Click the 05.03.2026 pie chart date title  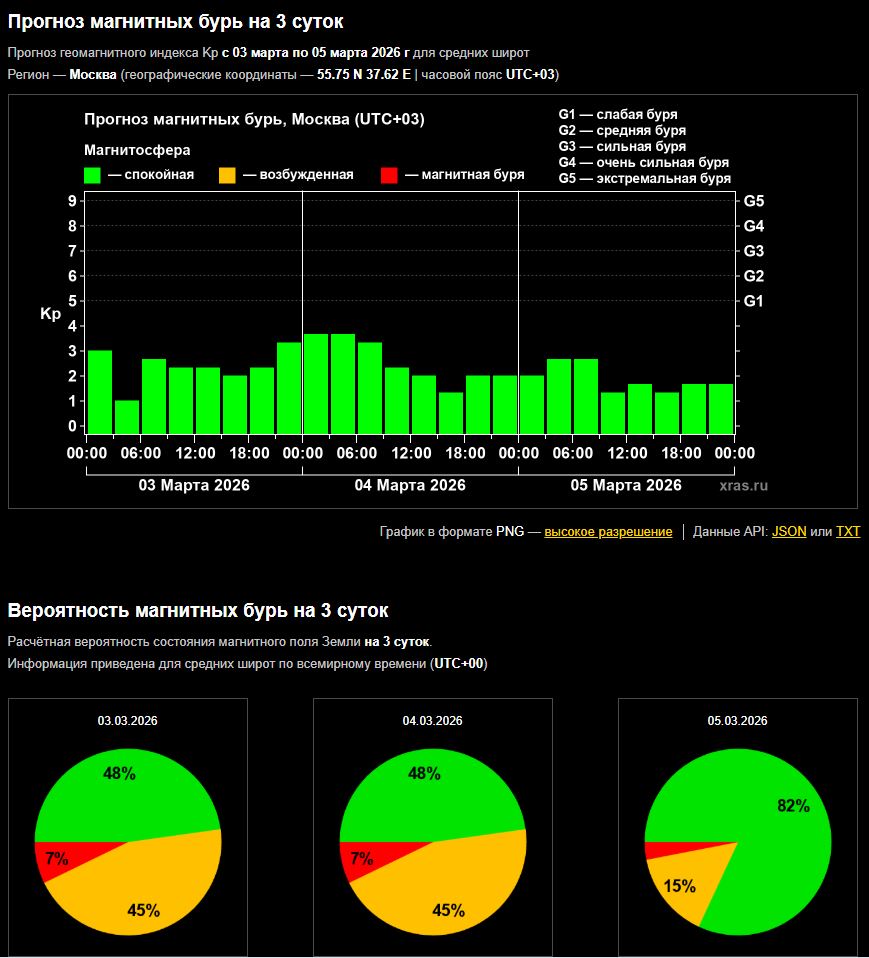pos(737,721)
